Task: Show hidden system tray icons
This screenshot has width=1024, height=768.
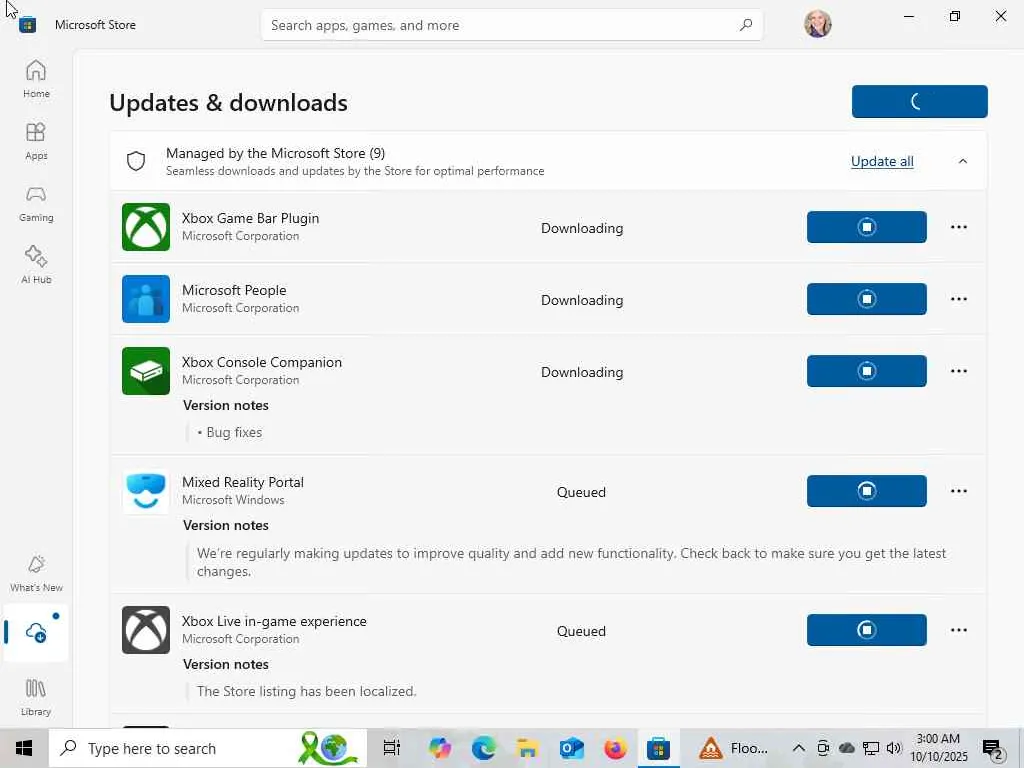Action: [798, 748]
